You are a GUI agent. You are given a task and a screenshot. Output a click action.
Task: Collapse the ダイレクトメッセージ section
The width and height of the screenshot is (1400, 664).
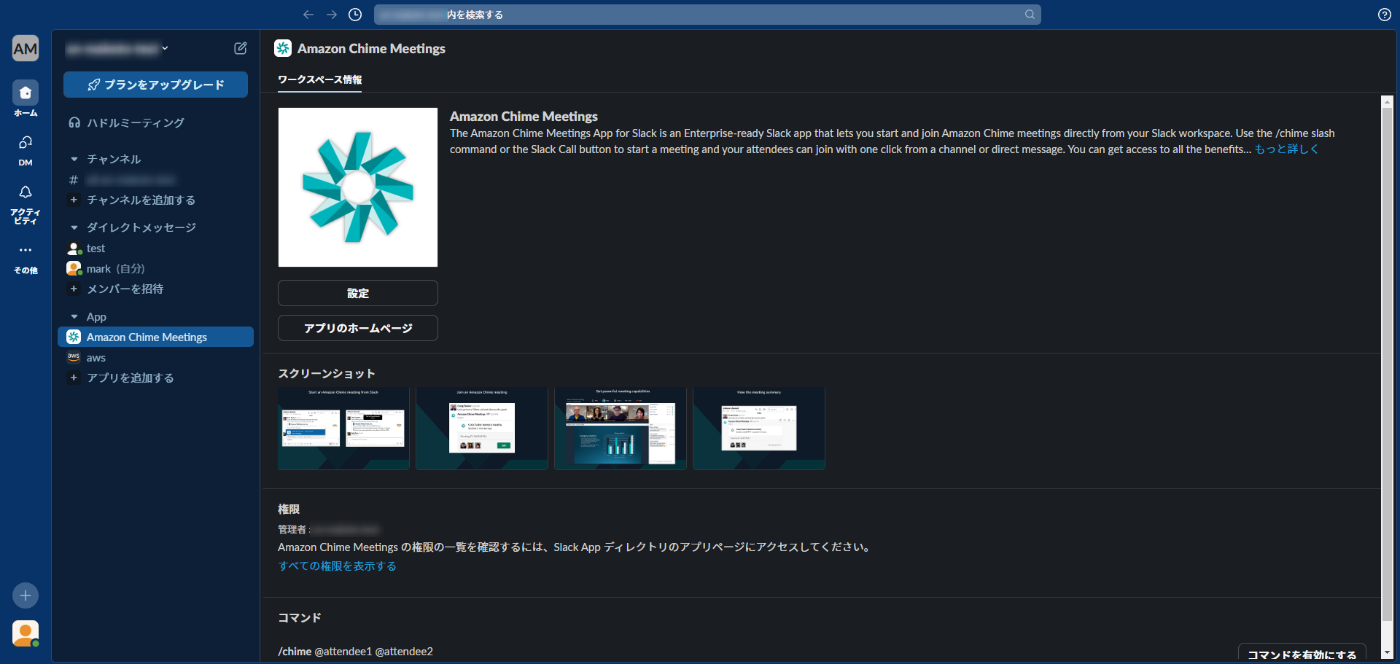tap(74, 228)
